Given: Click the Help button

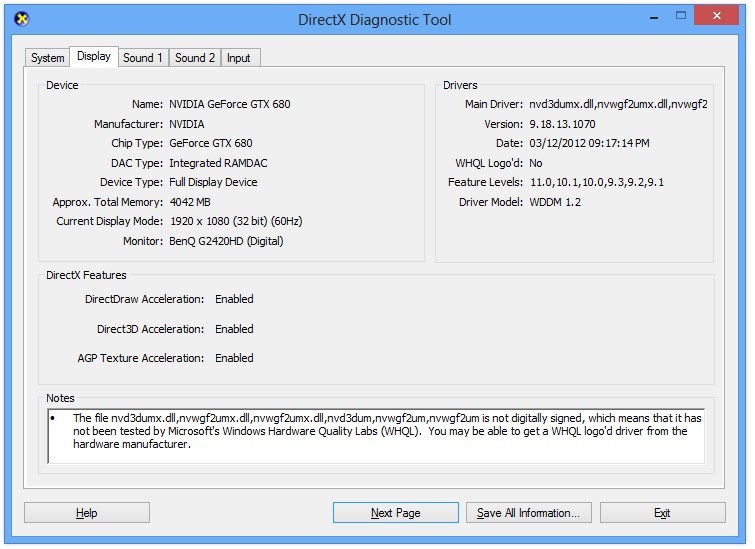Looking at the screenshot, I should [x=87, y=513].
